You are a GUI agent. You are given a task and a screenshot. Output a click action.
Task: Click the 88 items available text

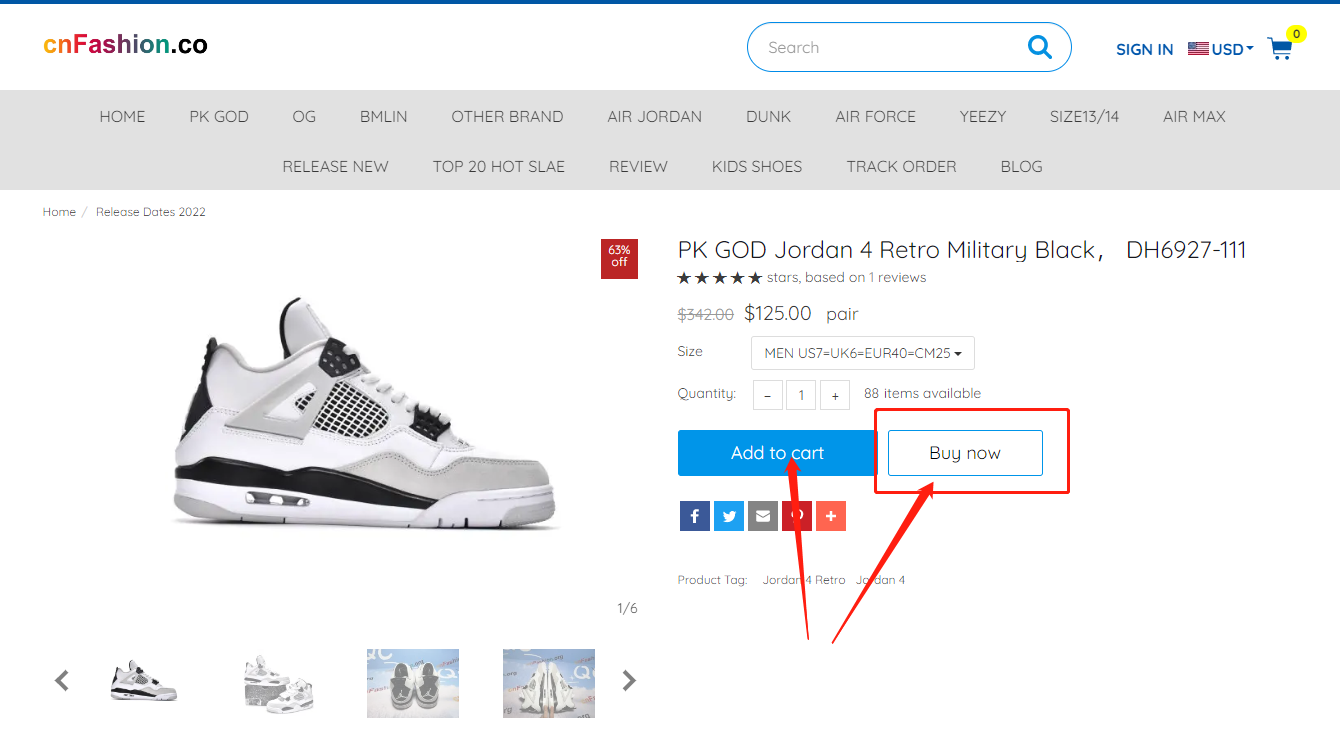click(x=922, y=394)
